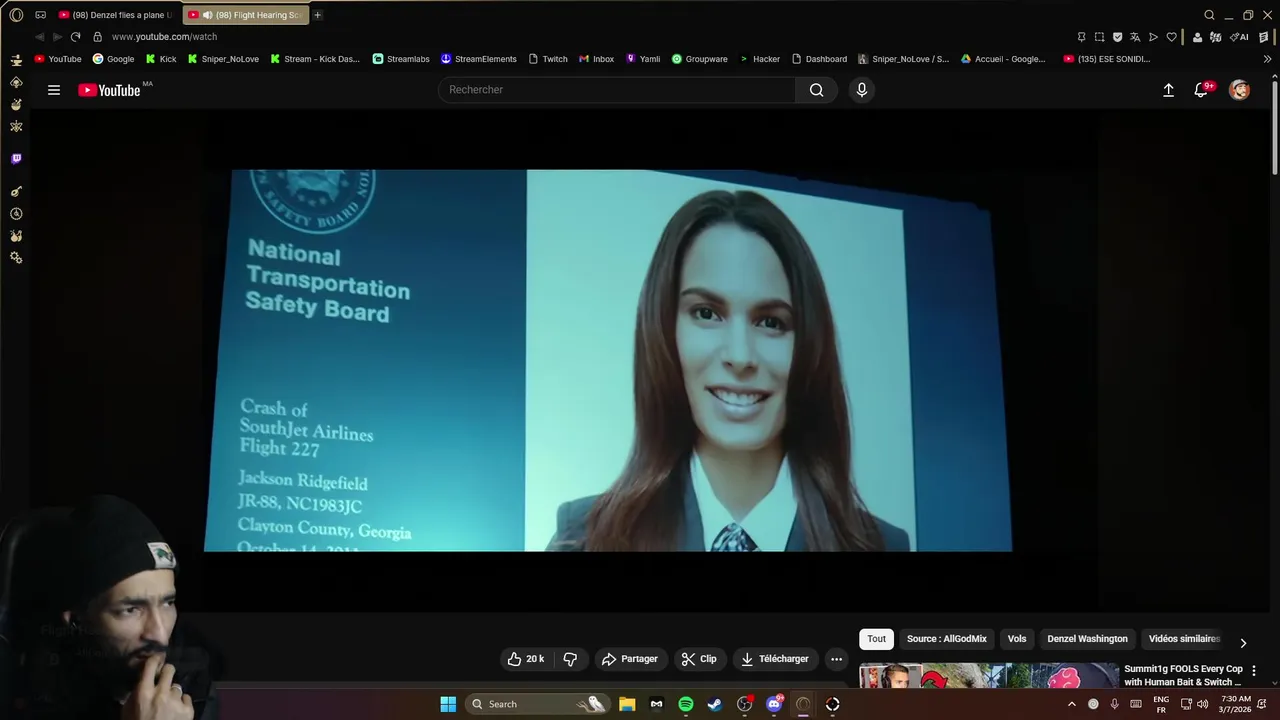
Task: Open volume control in system tray
Action: pyautogui.click(x=1202, y=704)
